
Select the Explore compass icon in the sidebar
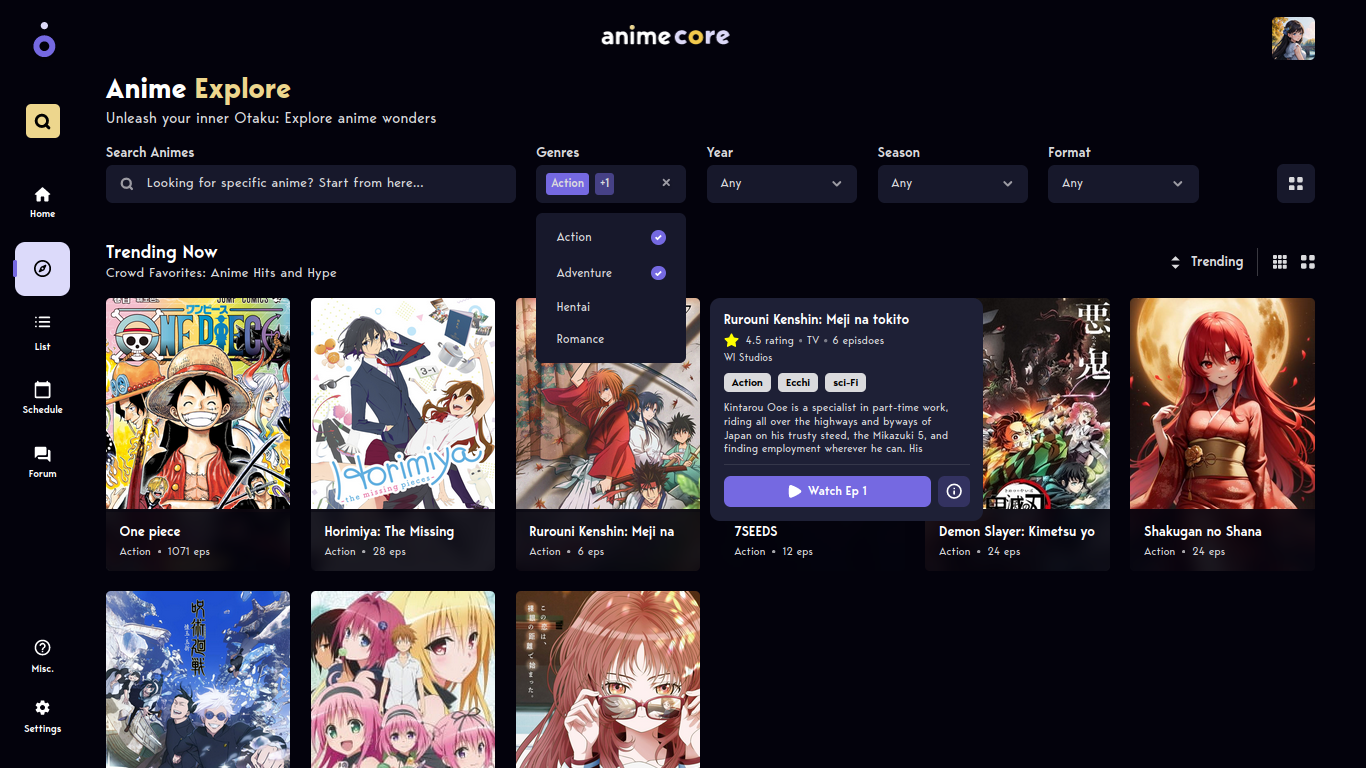pos(42,269)
